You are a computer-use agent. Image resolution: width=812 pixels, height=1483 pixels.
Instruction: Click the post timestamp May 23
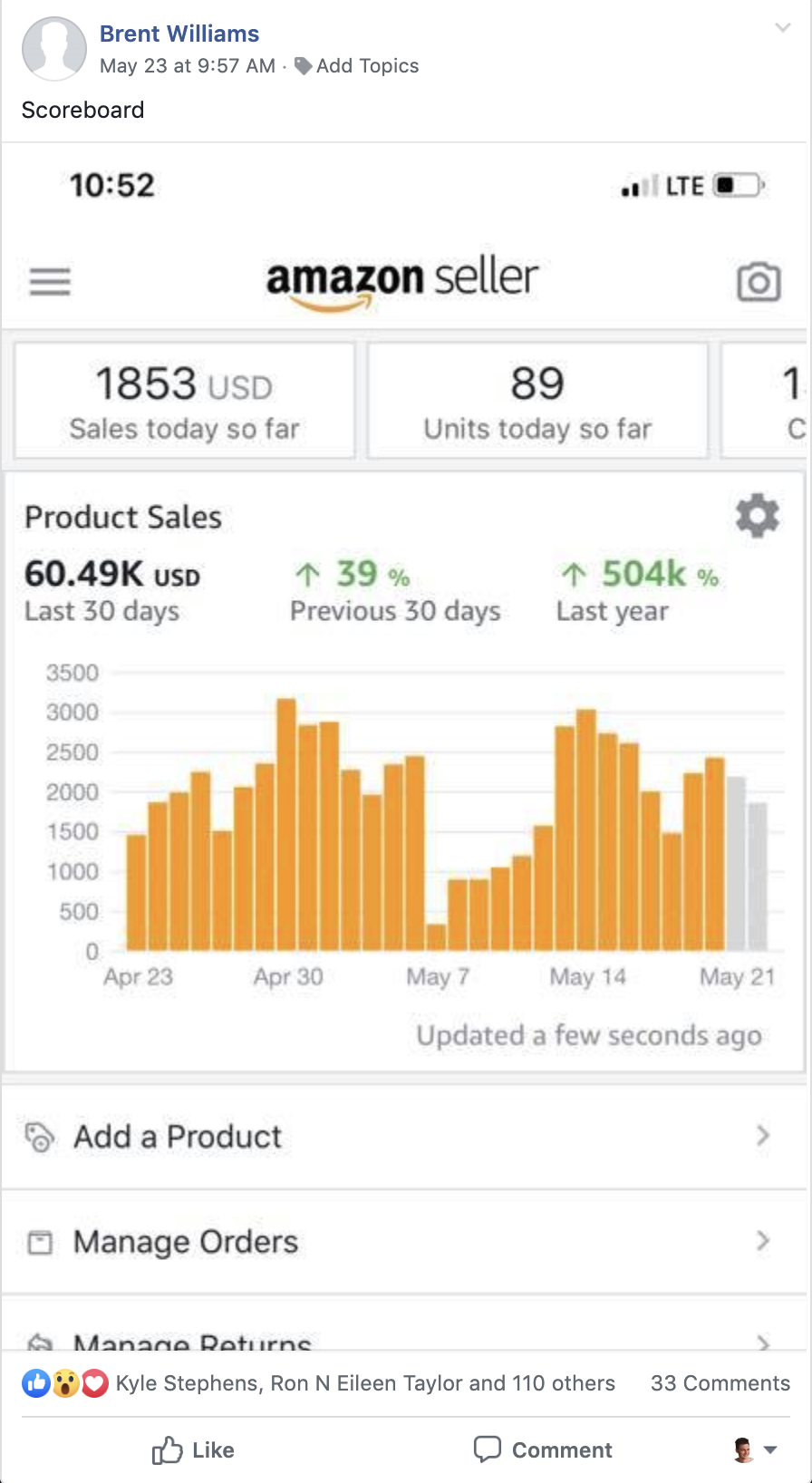[x=187, y=66]
